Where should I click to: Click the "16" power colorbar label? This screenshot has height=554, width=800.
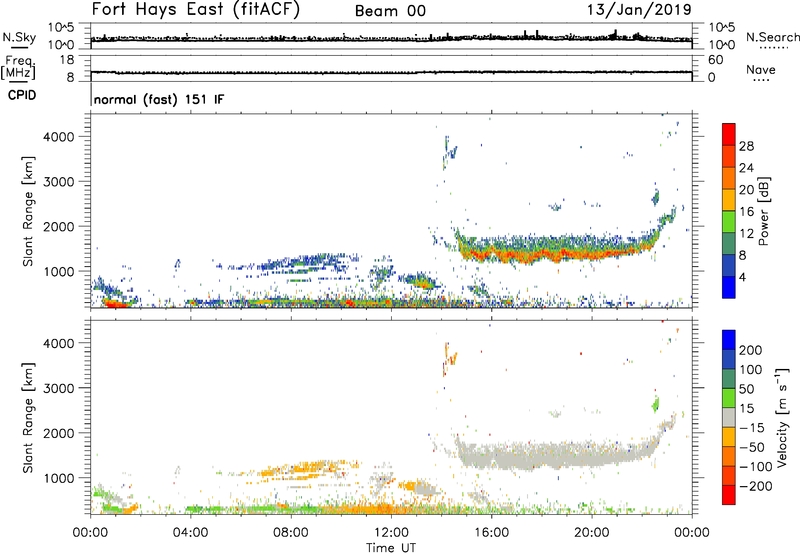pyautogui.click(x=746, y=212)
